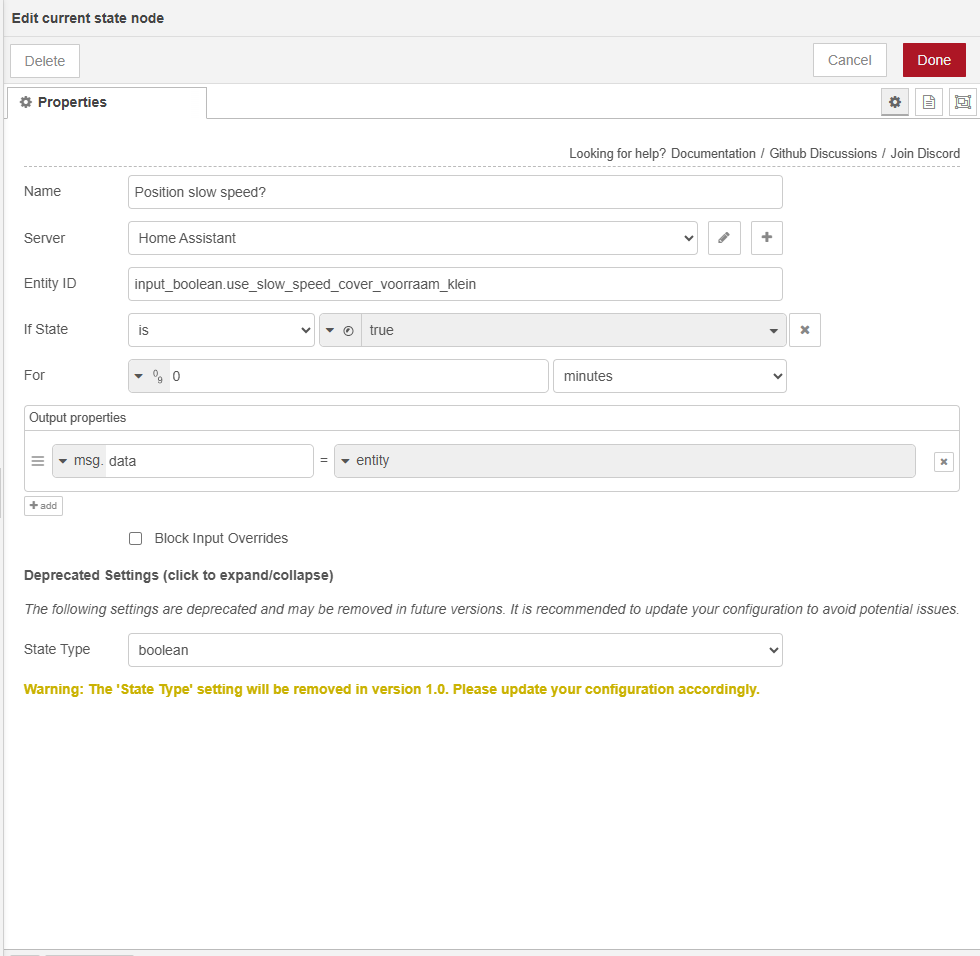The image size is (980, 956).
Task: Cancel editing the node
Action: (849, 60)
